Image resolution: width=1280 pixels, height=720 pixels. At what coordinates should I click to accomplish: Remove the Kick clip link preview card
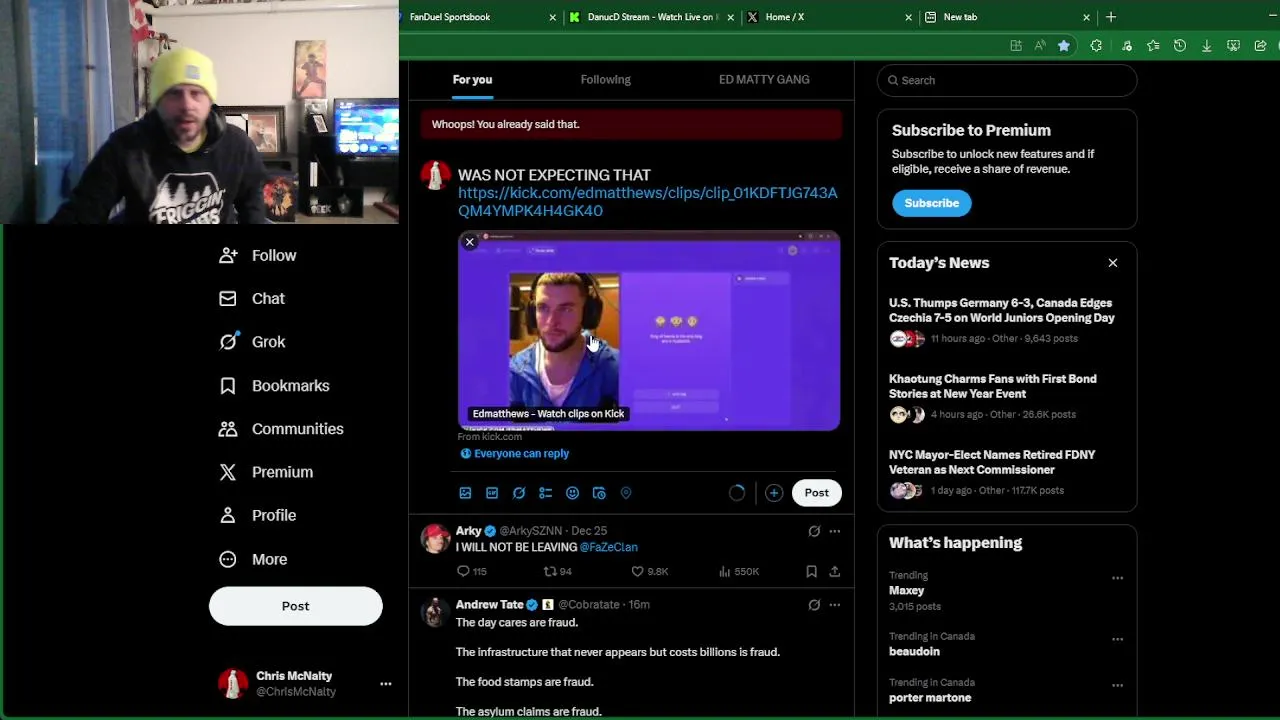click(469, 242)
